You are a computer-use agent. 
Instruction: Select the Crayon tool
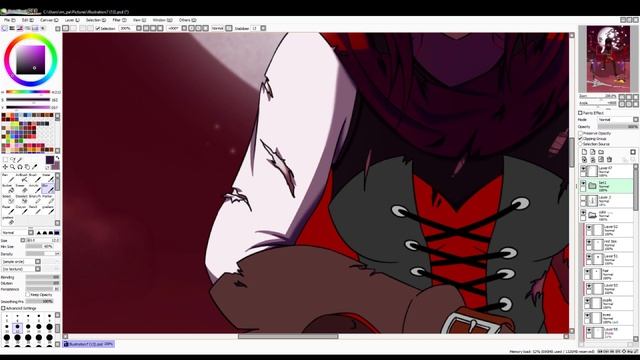tap(22, 210)
